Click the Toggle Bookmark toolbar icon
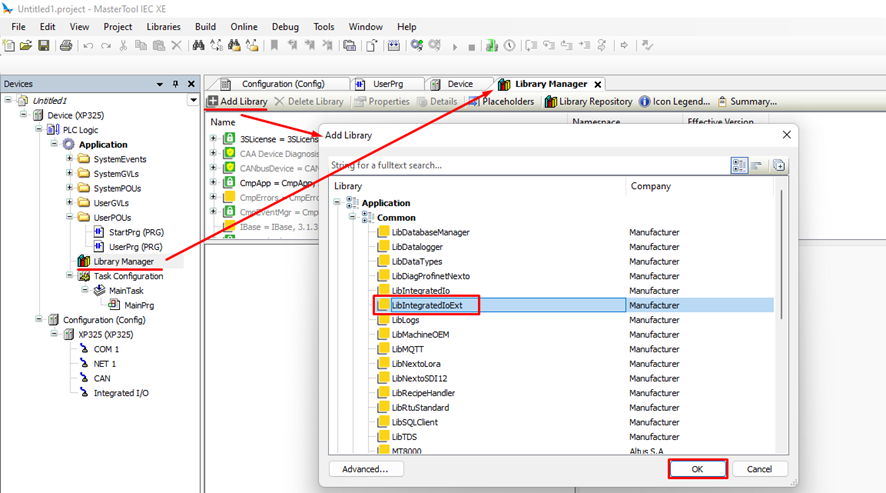Image resolution: width=886 pixels, height=493 pixels. [274, 46]
